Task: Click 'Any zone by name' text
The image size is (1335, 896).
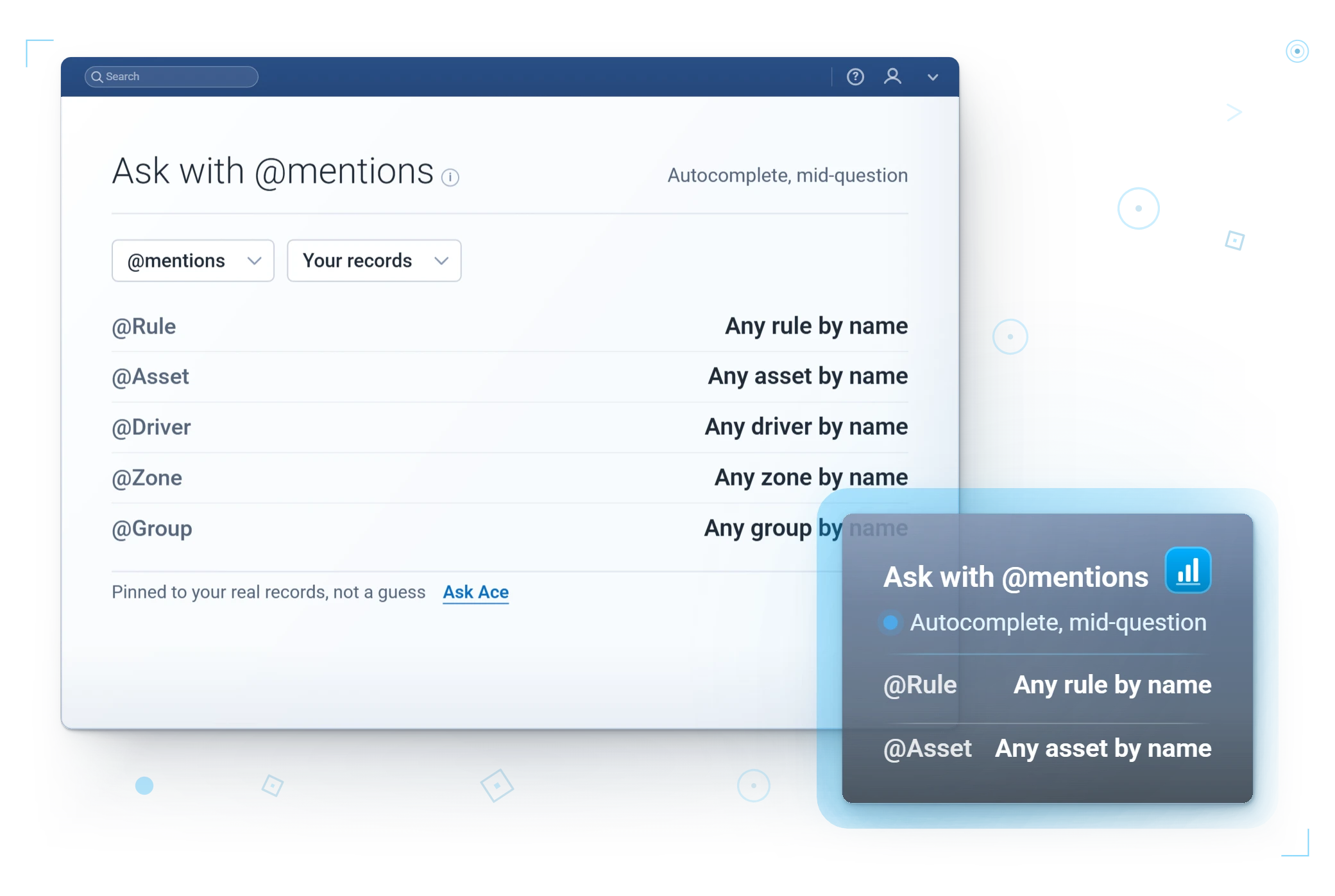Action: click(x=812, y=478)
